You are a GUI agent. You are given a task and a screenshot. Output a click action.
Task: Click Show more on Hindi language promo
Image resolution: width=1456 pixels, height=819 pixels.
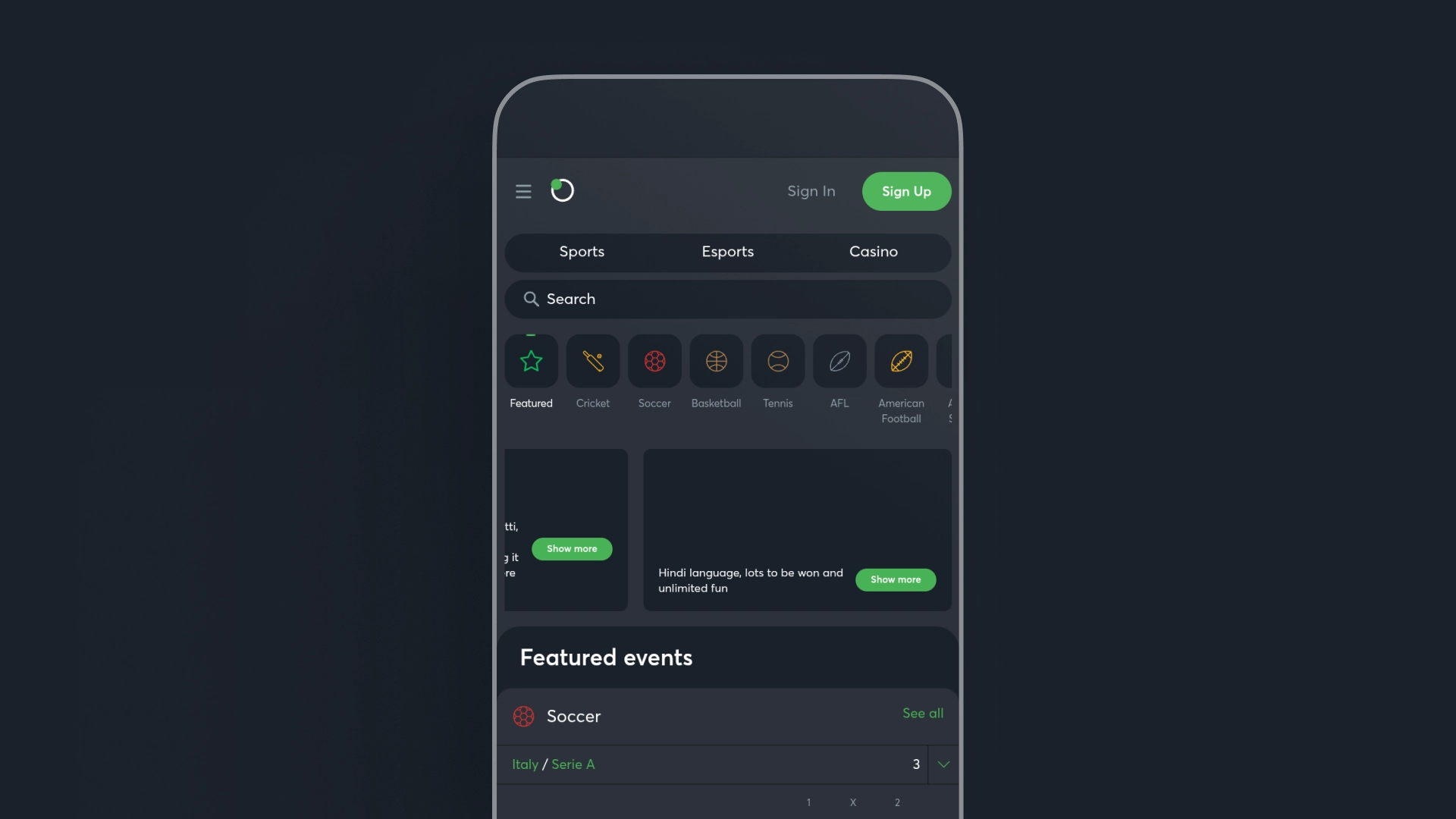895,580
